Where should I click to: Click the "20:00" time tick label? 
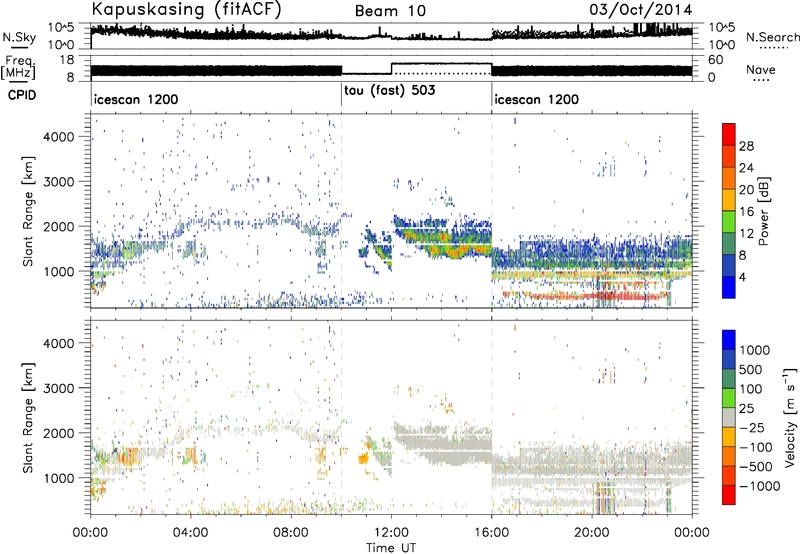tap(591, 533)
